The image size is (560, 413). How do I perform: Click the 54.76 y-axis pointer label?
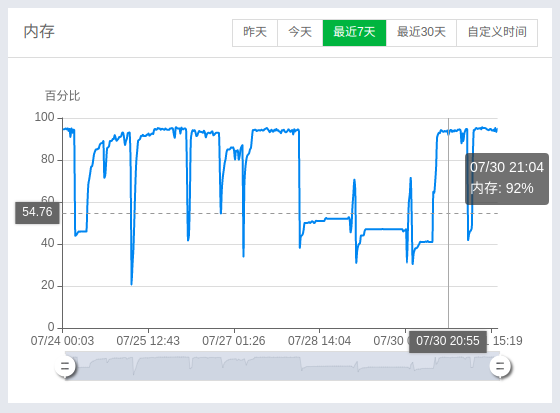(37, 213)
